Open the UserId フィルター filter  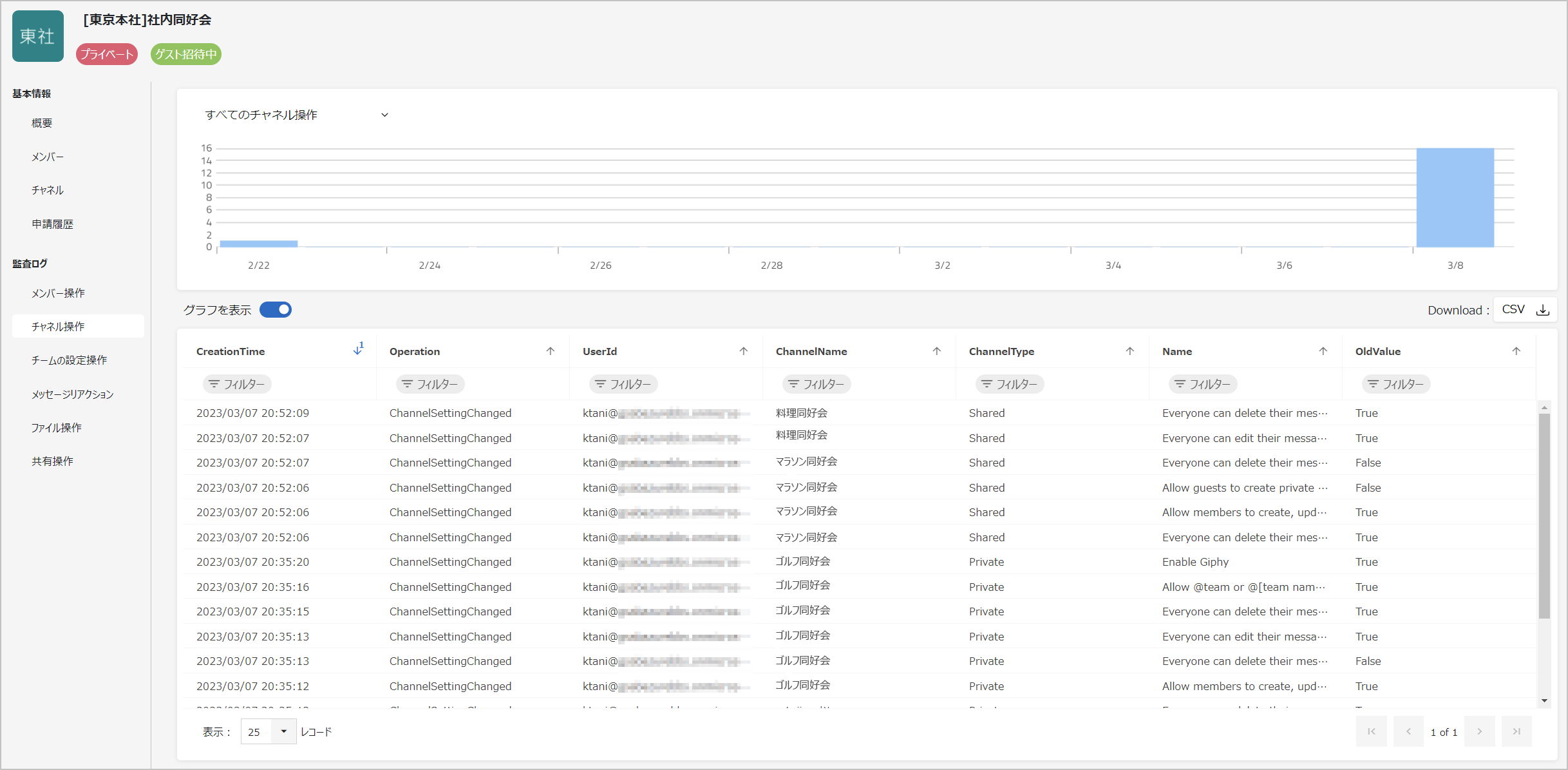point(623,384)
